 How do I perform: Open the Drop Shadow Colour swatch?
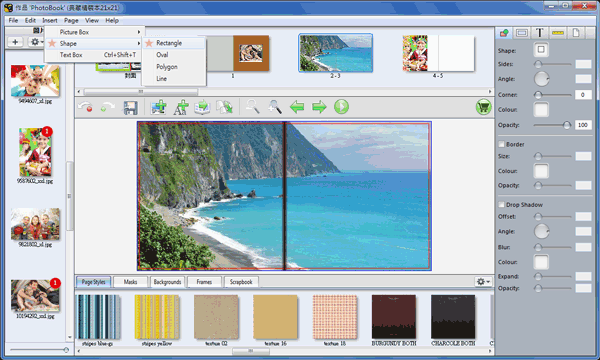pyautogui.click(x=541, y=262)
